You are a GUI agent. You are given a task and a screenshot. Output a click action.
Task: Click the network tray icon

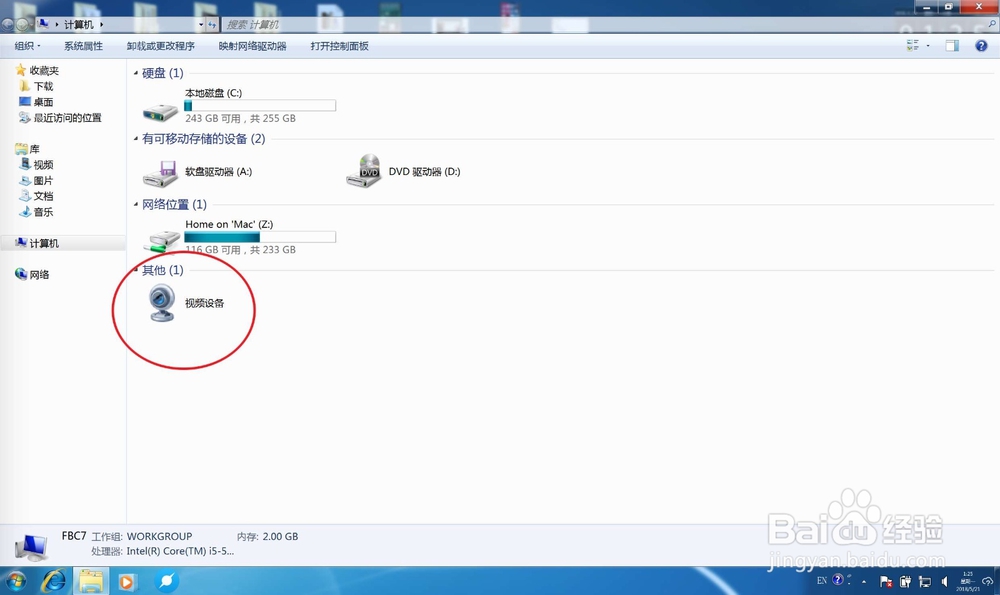click(925, 581)
